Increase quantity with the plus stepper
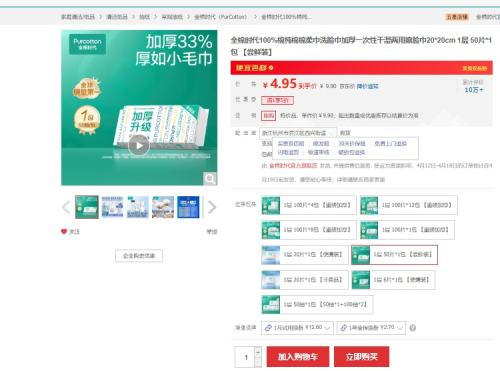The height and width of the screenshot is (371, 500). tap(258, 352)
